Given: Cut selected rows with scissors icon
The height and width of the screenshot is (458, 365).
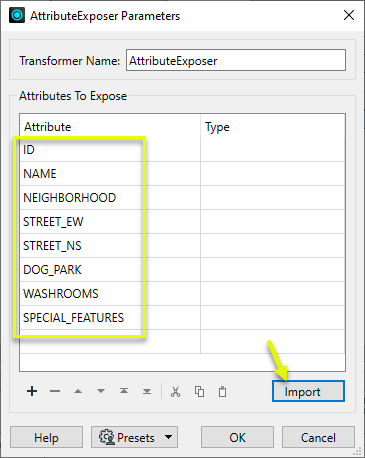Looking at the screenshot, I should tap(176, 392).
